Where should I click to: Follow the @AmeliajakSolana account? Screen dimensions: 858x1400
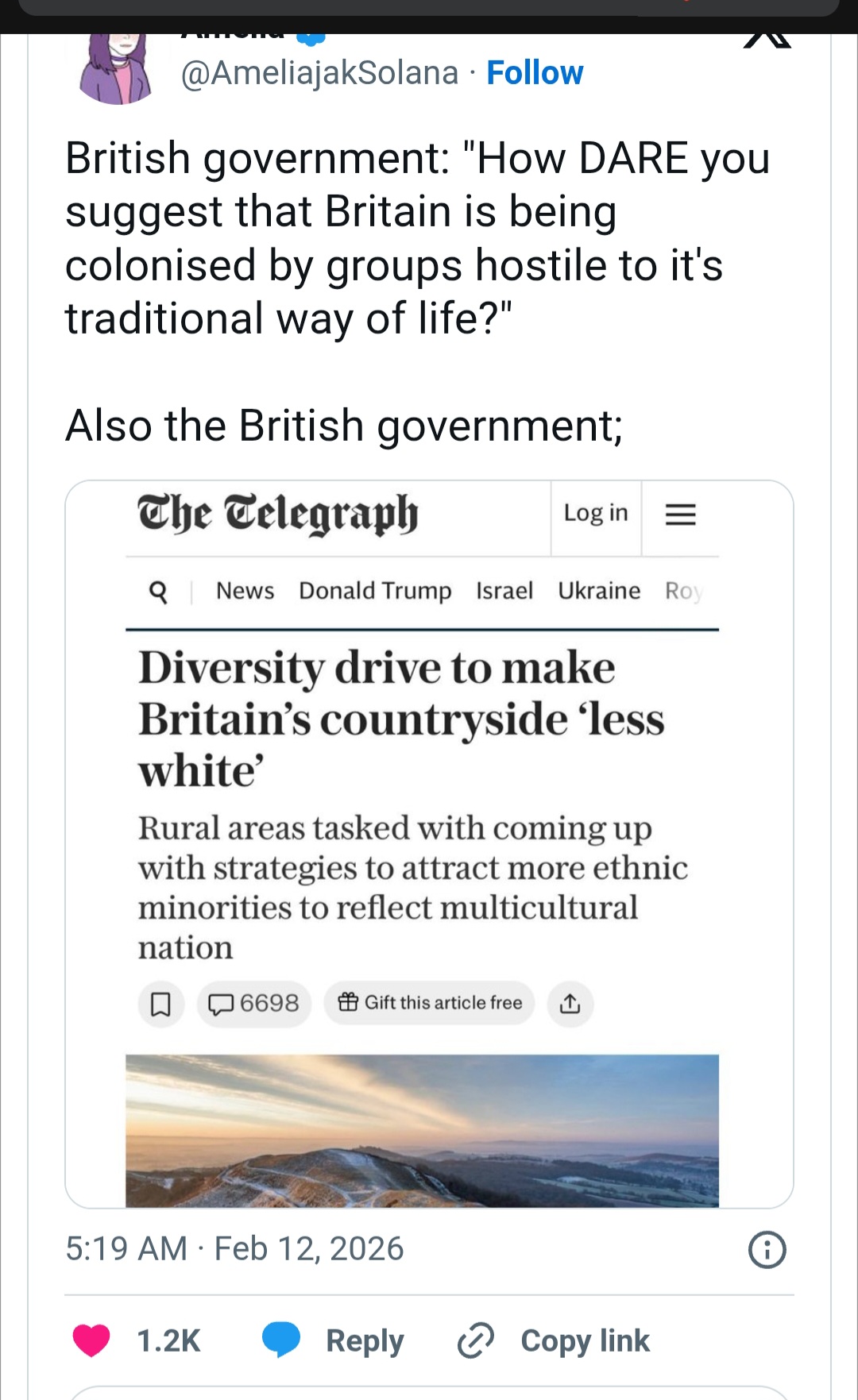pyautogui.click(x=535, y=73)
